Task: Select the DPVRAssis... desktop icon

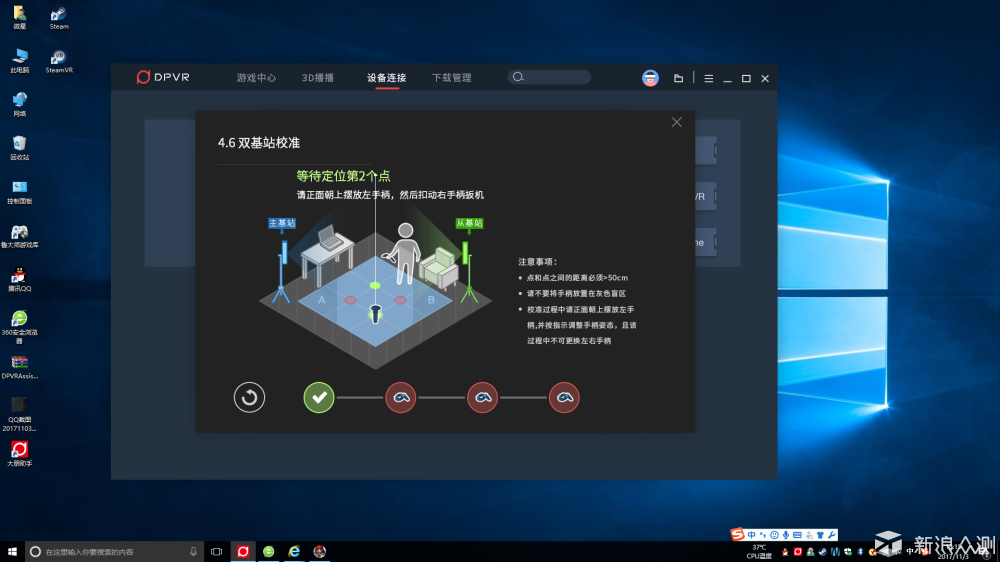Action: (x=20, y=367)
